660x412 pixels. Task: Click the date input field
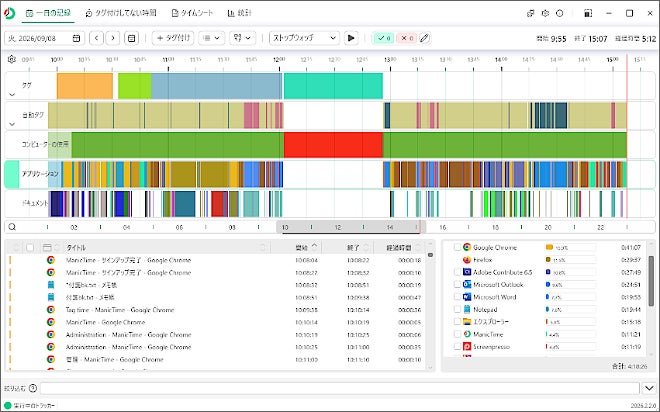tap(44, 38)
